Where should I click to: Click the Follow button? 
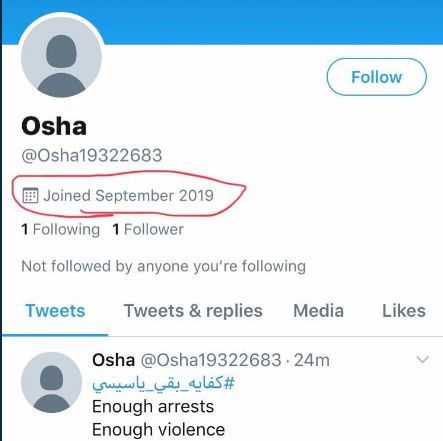(x=376, y=77)
